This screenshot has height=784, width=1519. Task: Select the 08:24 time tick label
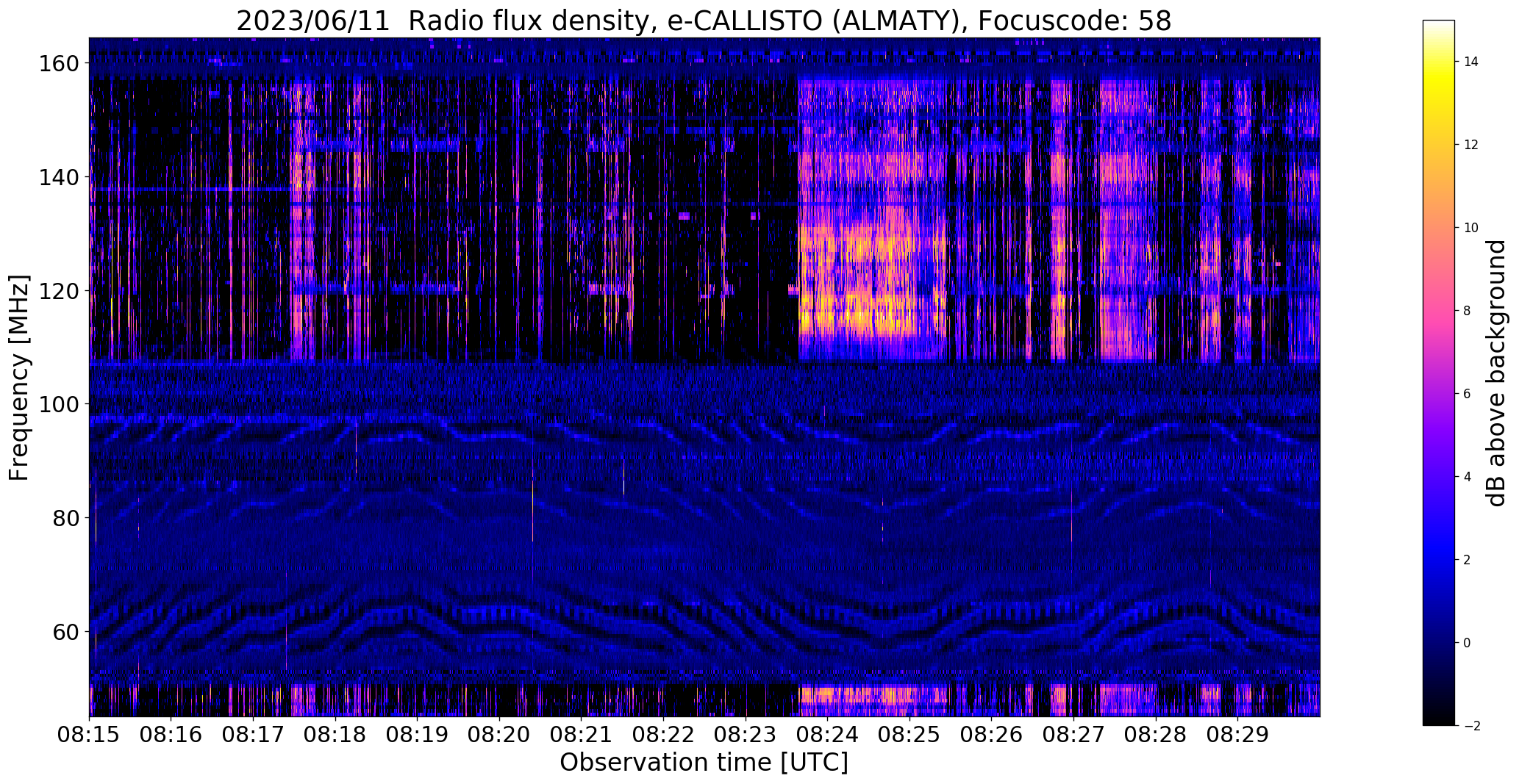click(827, 734)
